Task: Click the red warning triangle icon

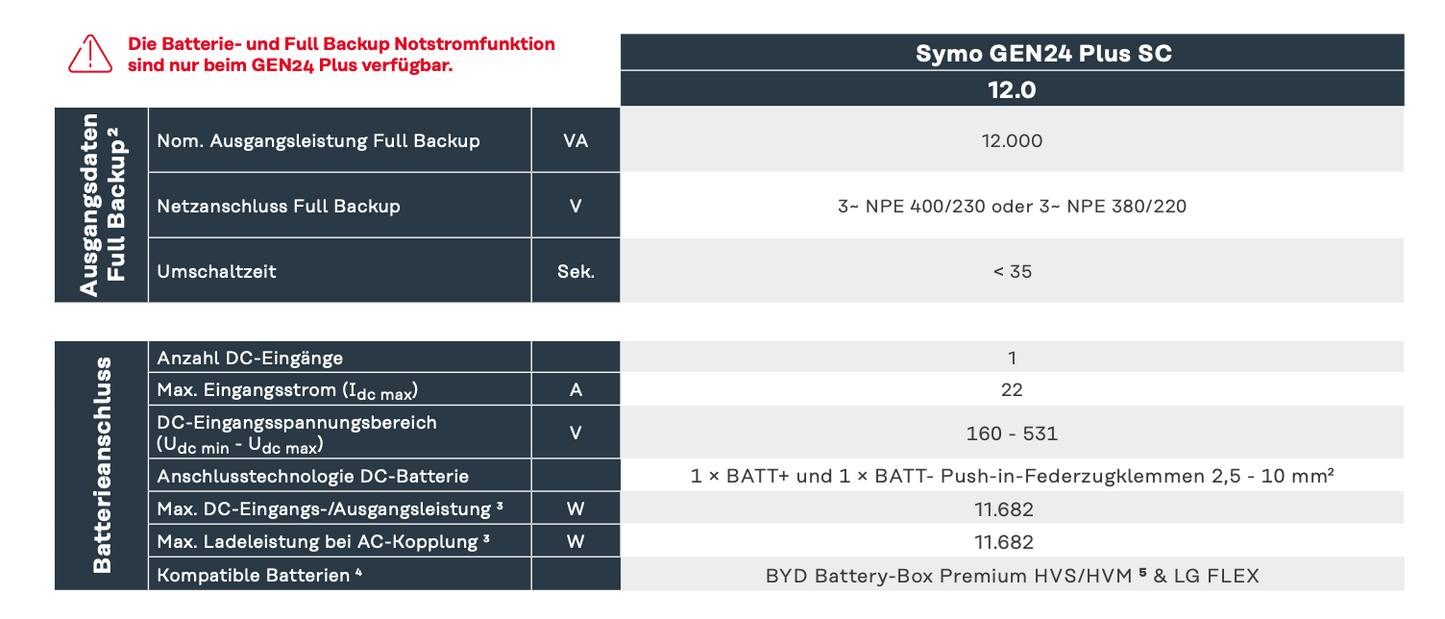Action: pos(90,54)
